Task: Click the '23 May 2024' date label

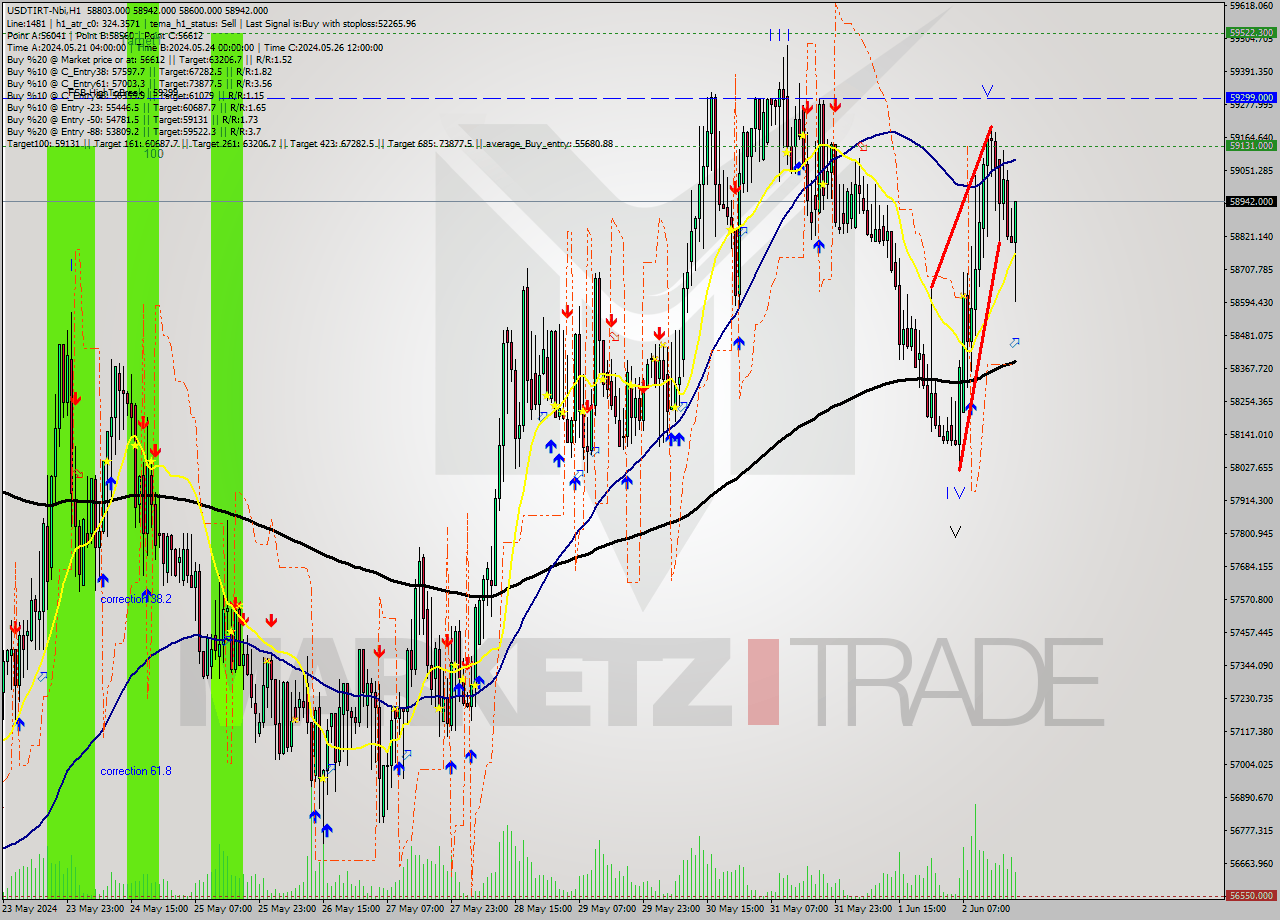Action: pos(30,910)
